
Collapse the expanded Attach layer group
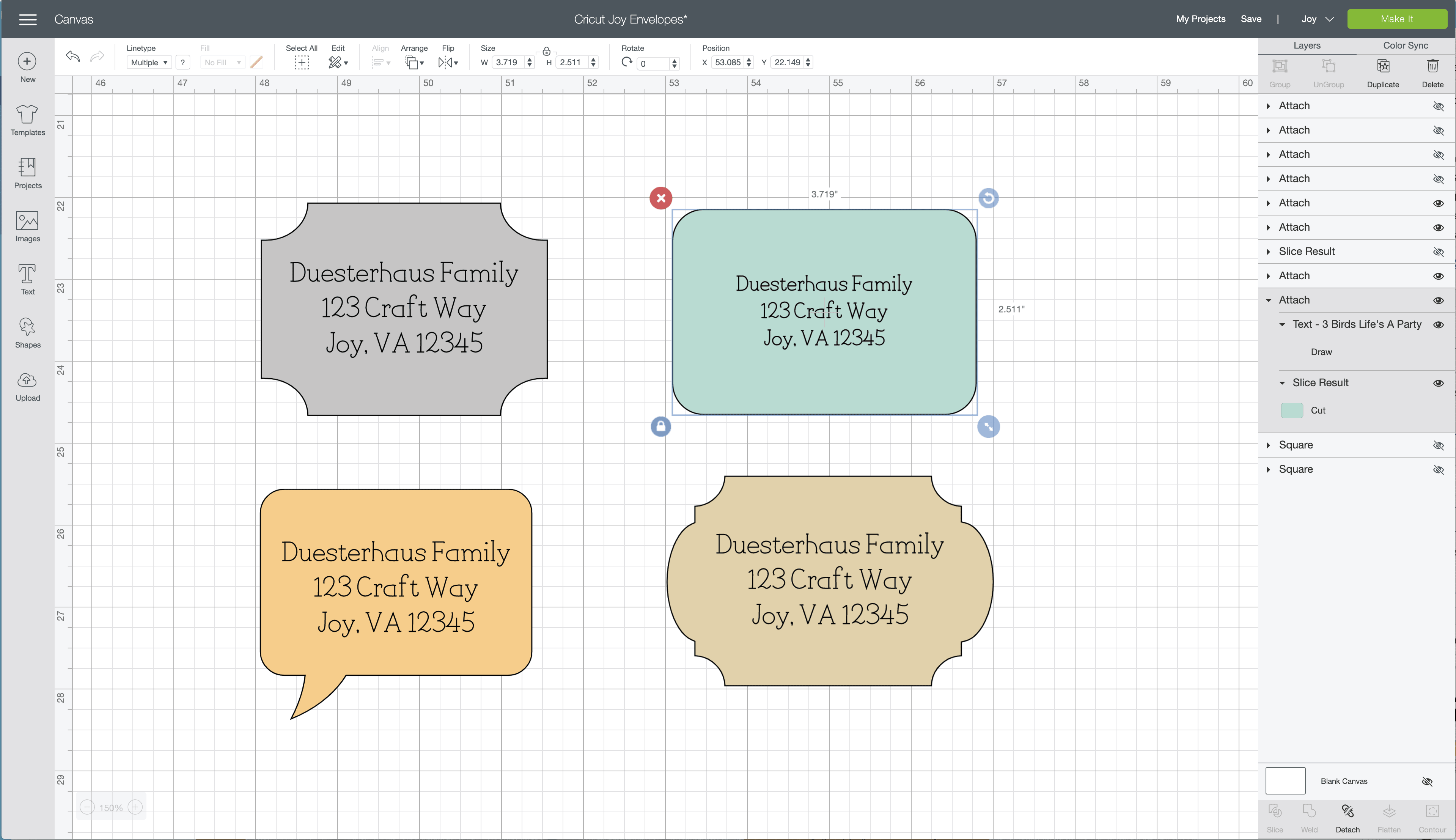pyautogui.click(x=1269, y=300)
